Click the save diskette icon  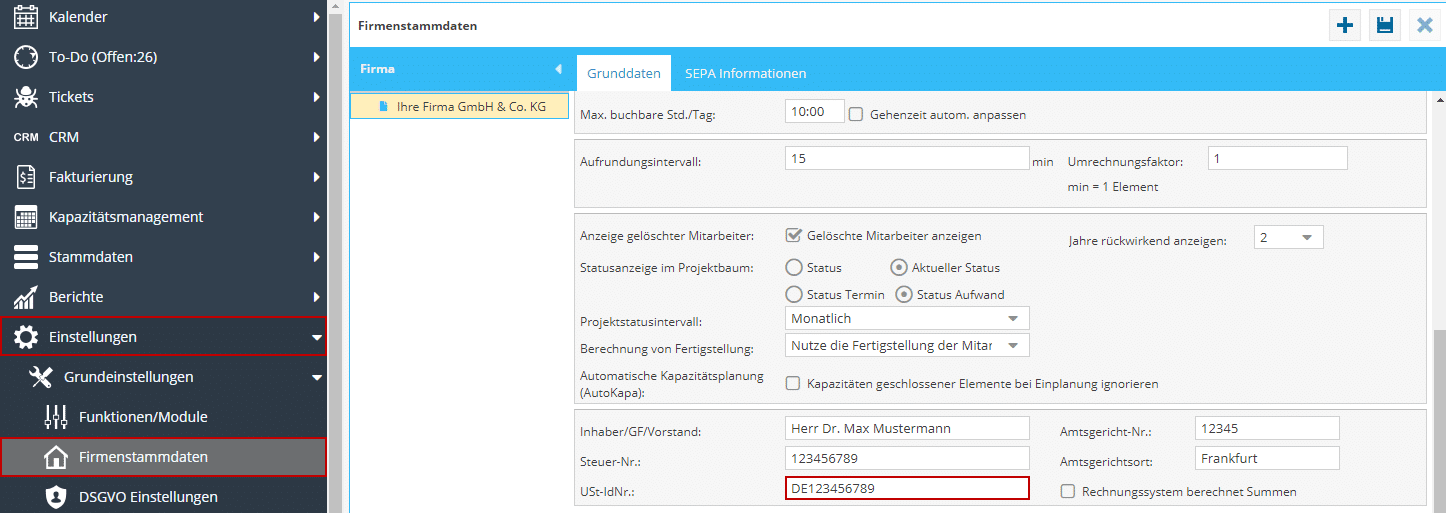click(x=1385, y=26)
